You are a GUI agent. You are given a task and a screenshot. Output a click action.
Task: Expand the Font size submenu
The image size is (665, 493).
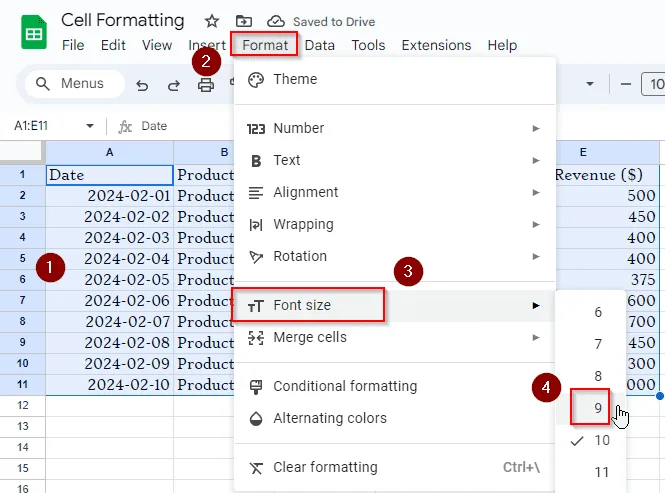[394, 305]
